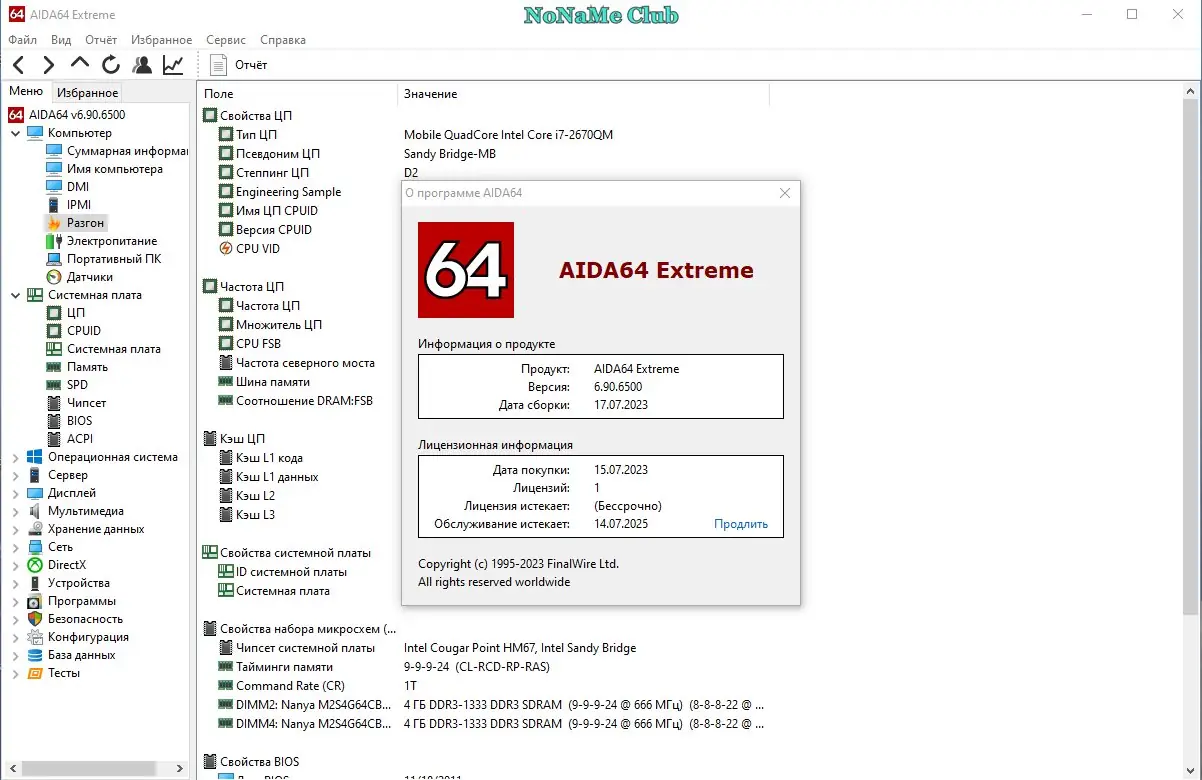This screenshot has height=780, width=1202.
Task: Click the IPMI icon in tree
Action: click(54, 205)
